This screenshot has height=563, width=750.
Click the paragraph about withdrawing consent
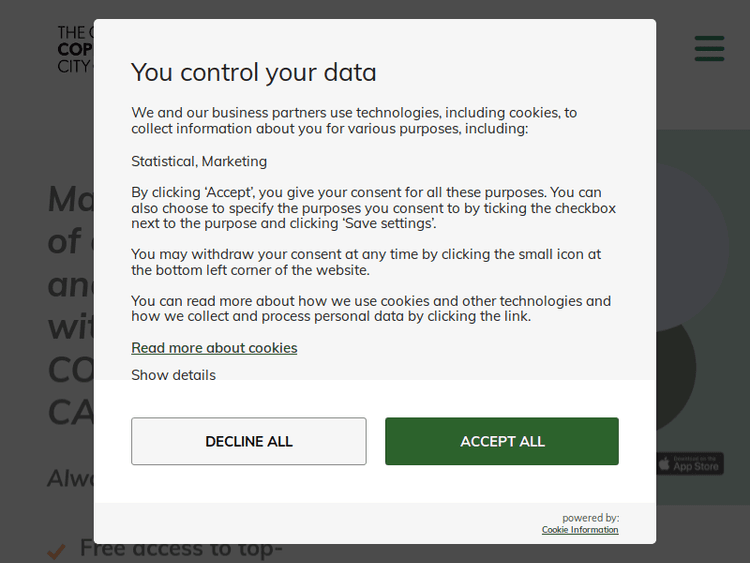366,262
